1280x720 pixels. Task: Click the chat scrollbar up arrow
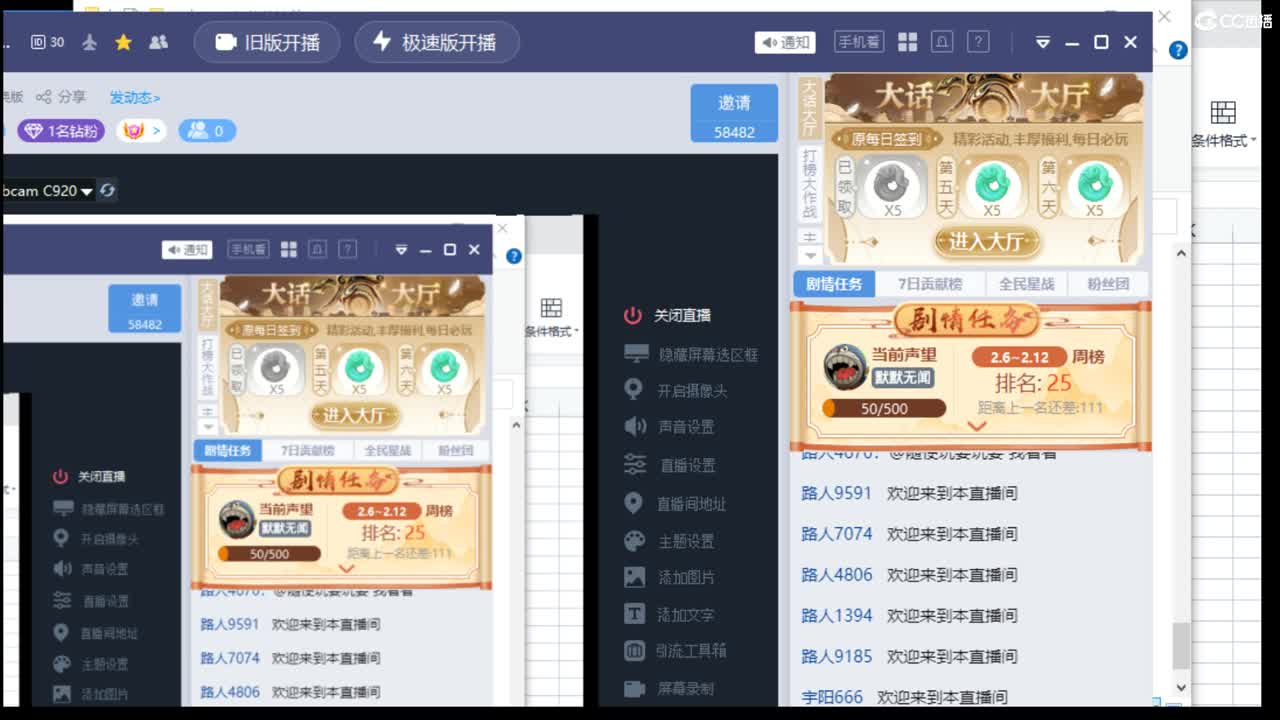[x=1180, y=254]
